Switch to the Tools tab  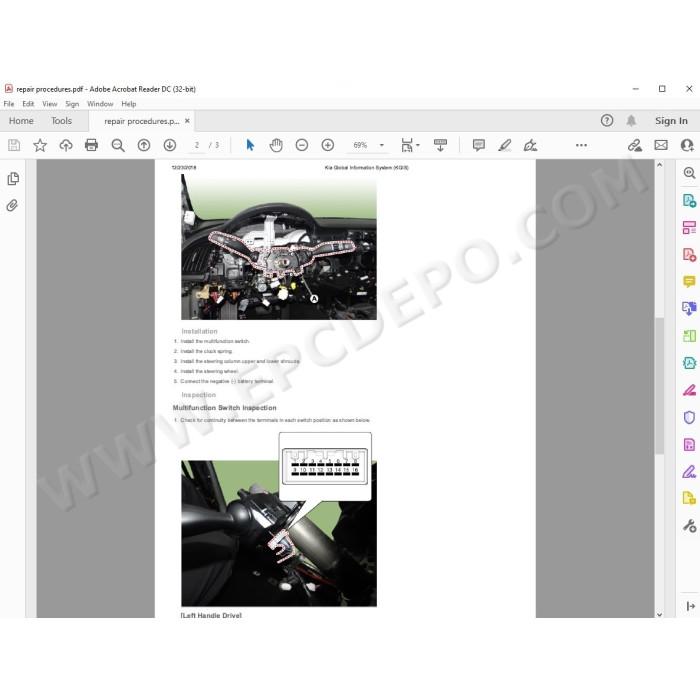coord(61,121)
